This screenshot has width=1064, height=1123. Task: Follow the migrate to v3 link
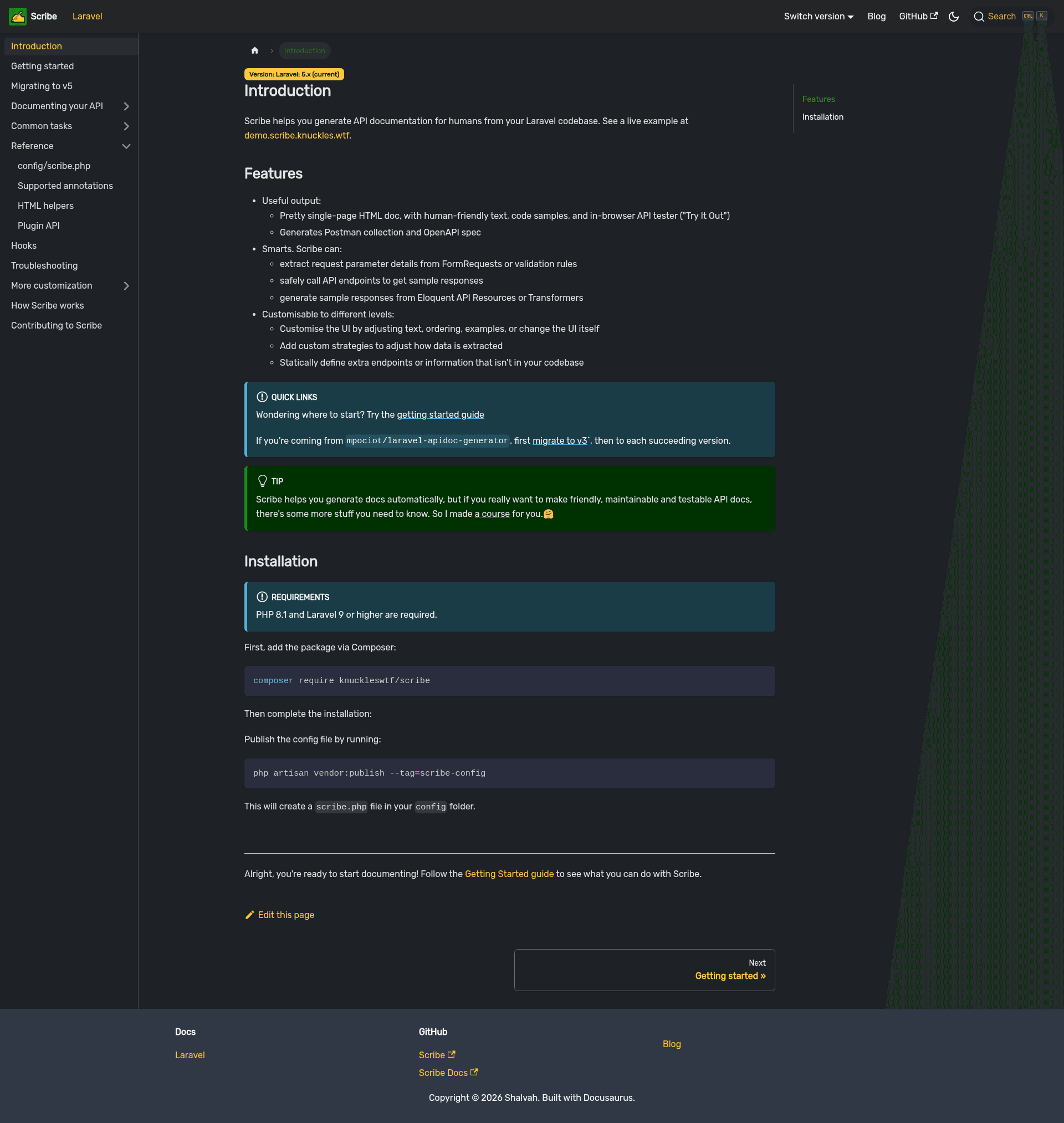click(x=560, y=440)
